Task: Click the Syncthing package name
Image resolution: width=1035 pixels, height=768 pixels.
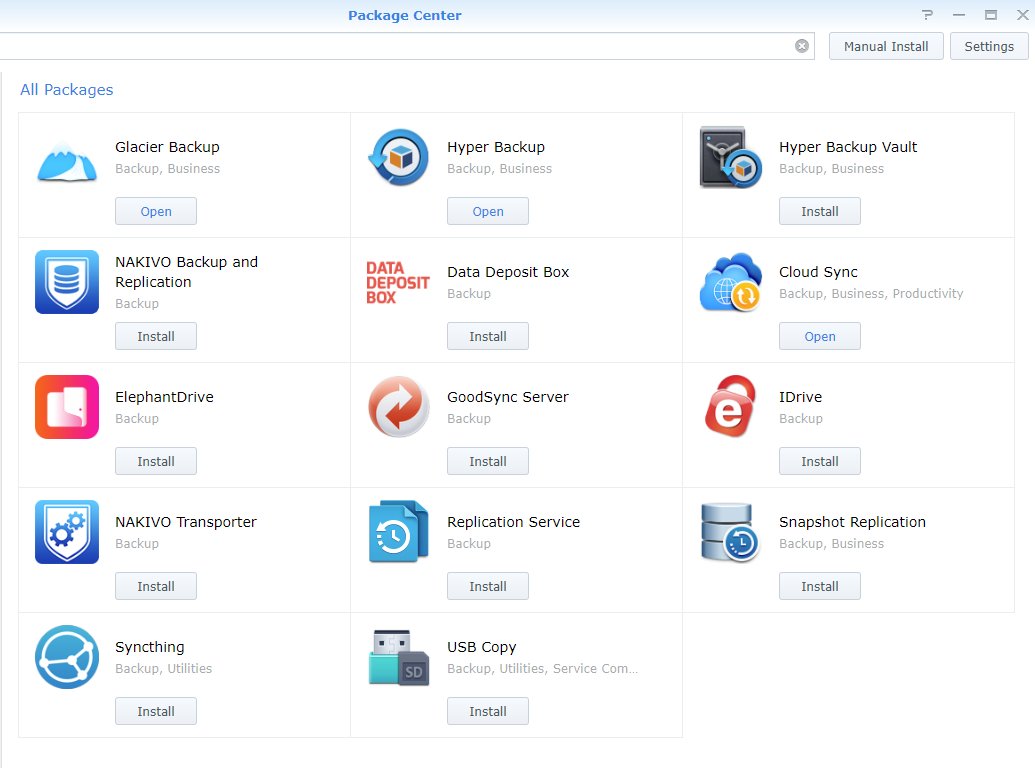Action: pyautogui.click(x=150, y=647)
